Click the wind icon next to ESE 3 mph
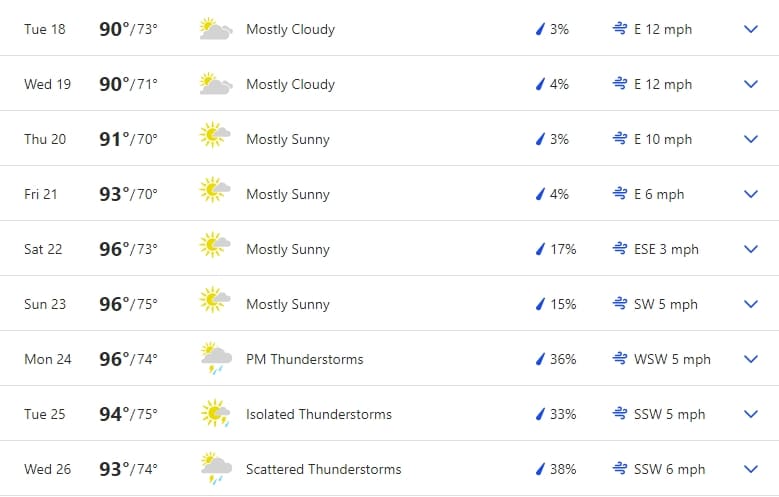 (x=620, y=249)
